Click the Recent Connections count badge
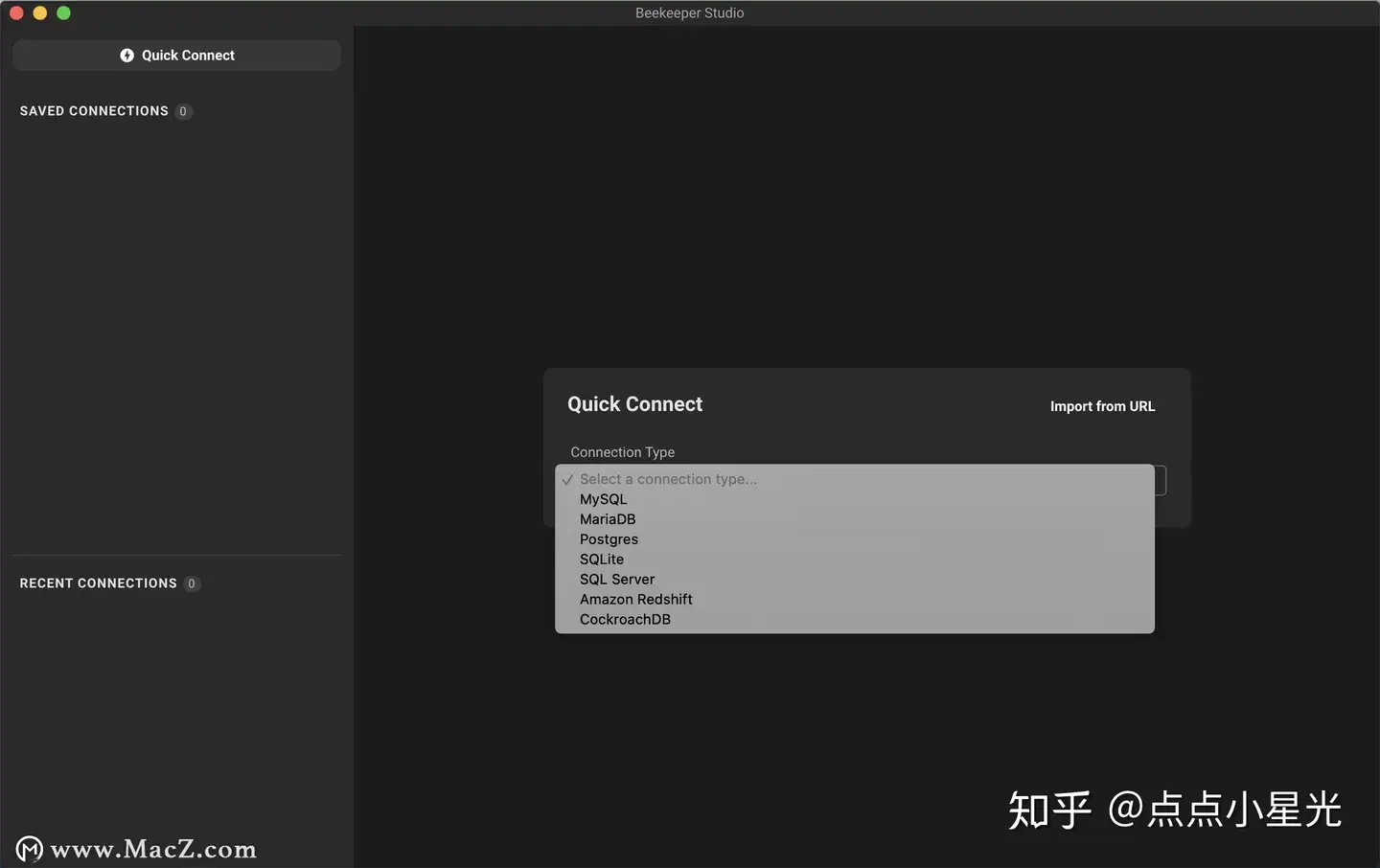The width and height of the screenshot is (1380, 868). click(x=192, y=583)
